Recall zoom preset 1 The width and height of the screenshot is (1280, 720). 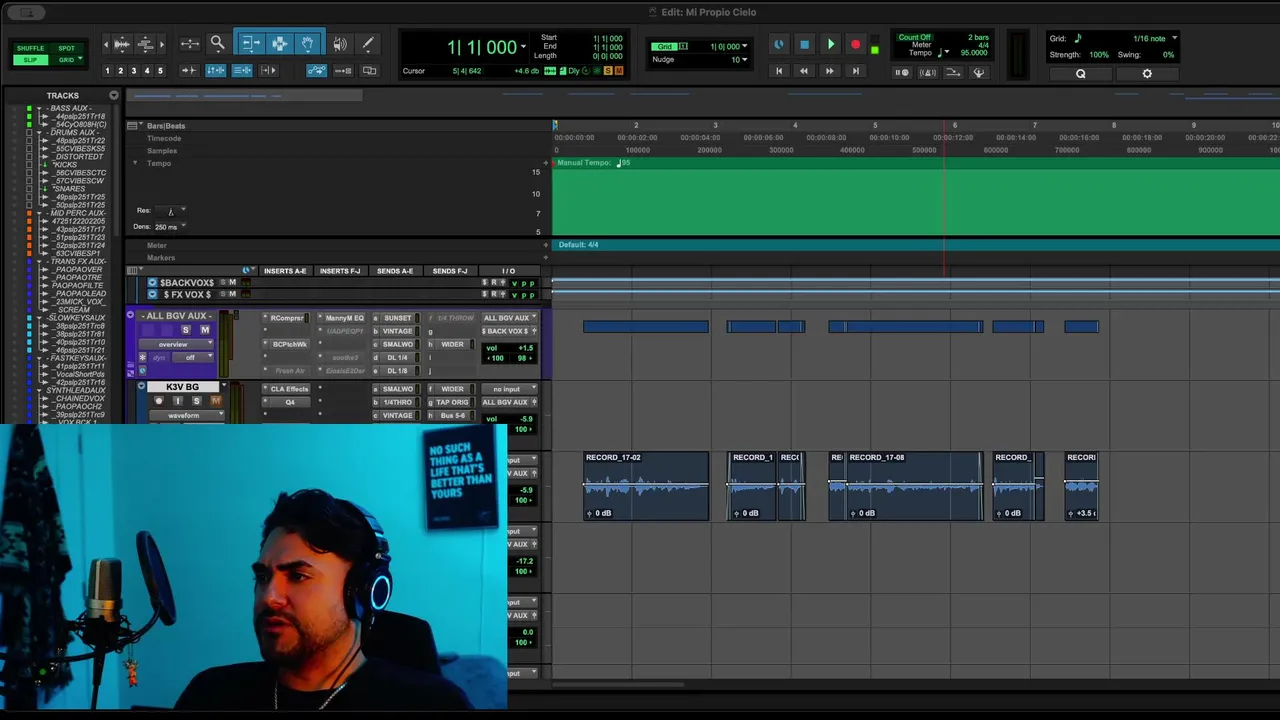coord(108,71)
